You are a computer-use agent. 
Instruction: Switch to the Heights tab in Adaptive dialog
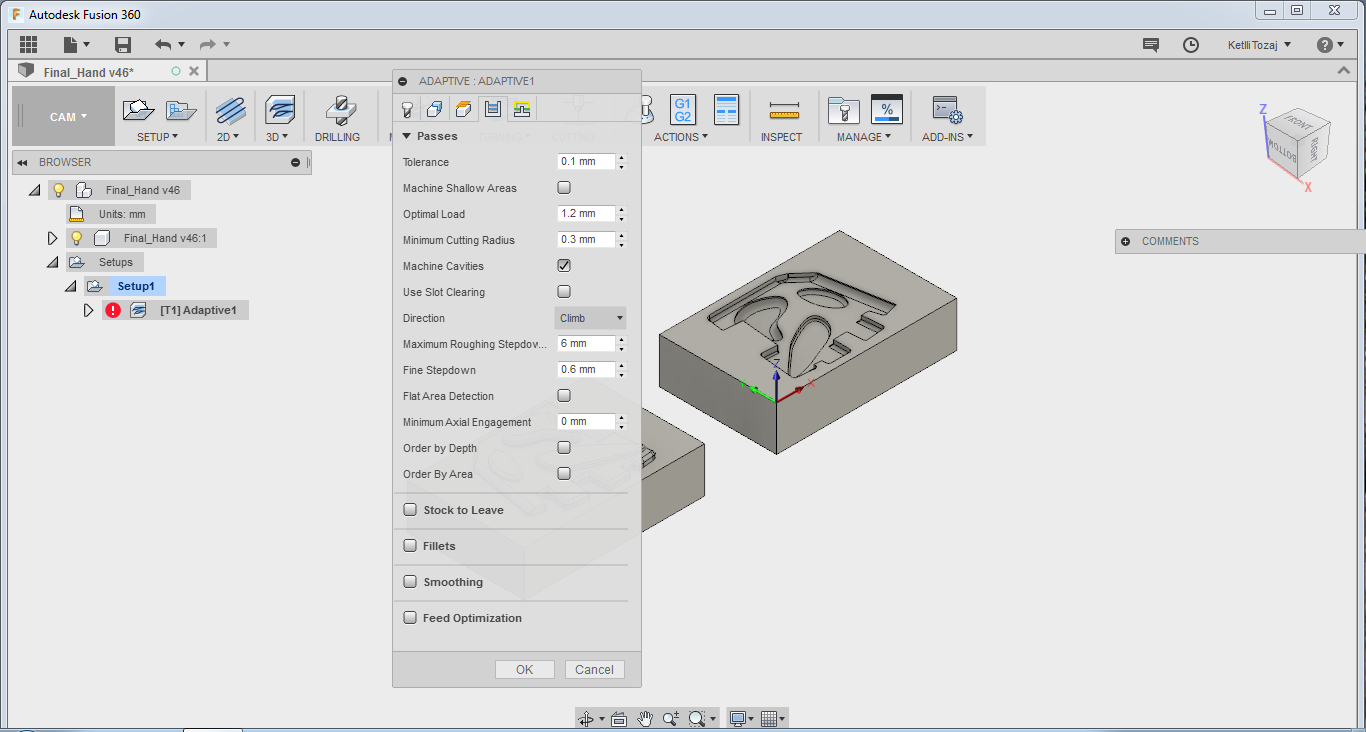click(x=463, y=109)
